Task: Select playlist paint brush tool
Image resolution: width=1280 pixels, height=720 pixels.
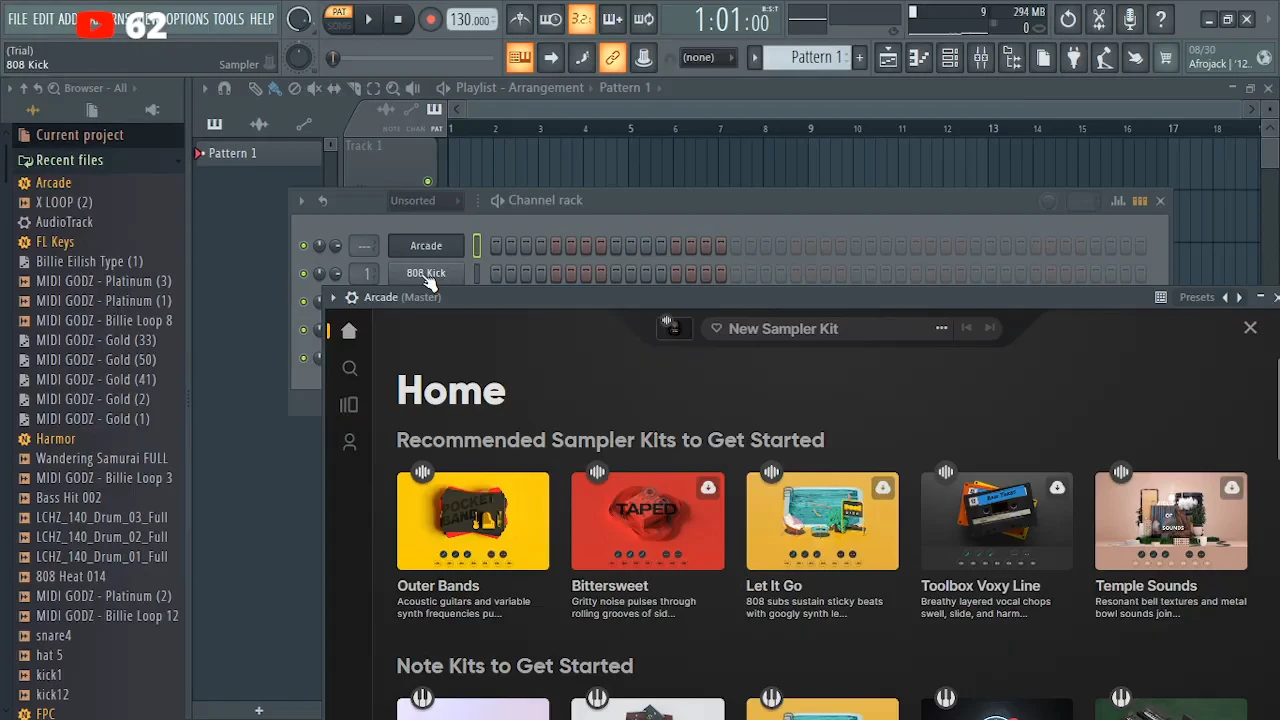Action: click(274, 88)
